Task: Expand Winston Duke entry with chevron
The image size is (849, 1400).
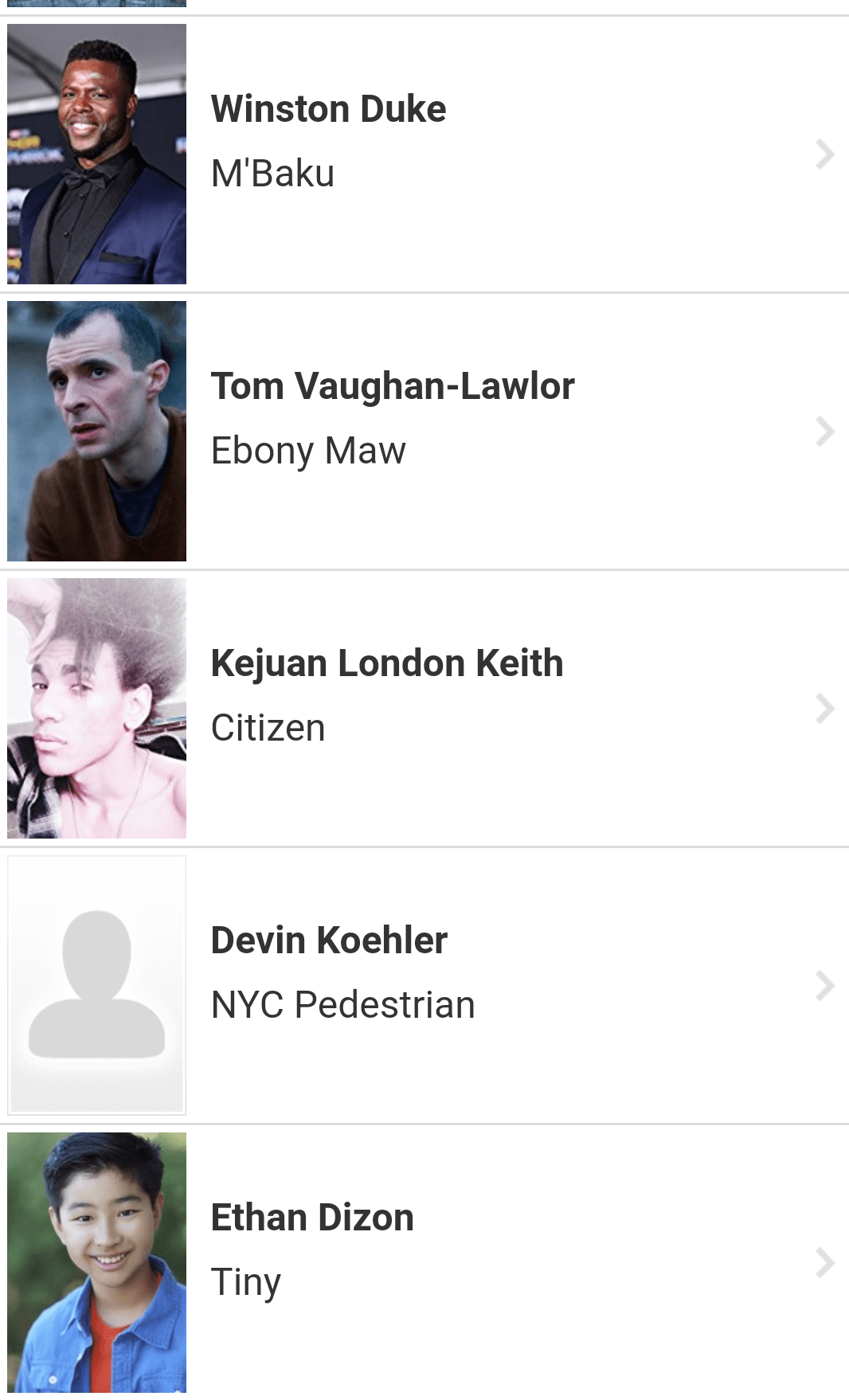Action: tap(824, 154)
